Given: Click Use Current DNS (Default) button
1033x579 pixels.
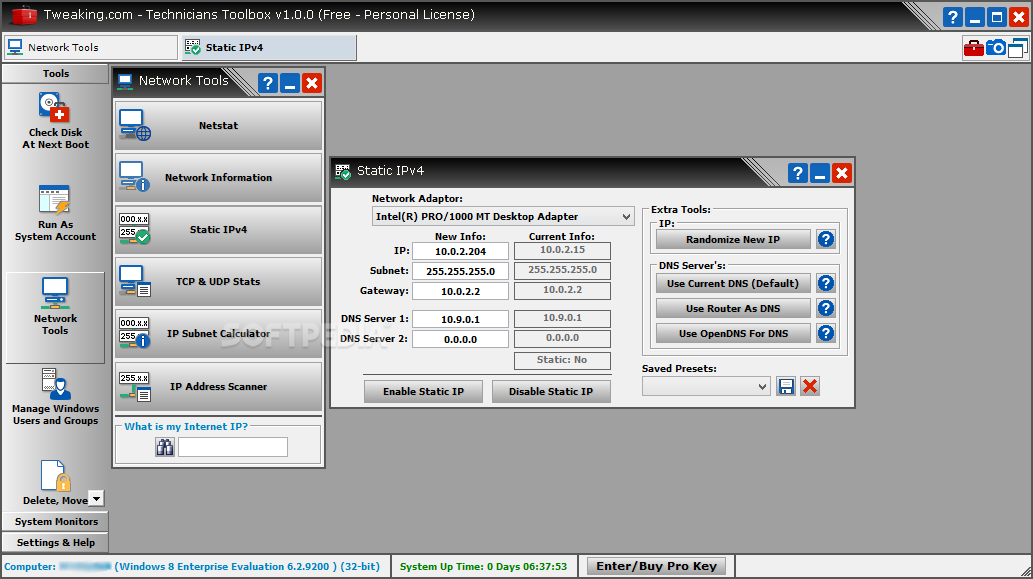Looking at the screenshot, I should 733,283.
